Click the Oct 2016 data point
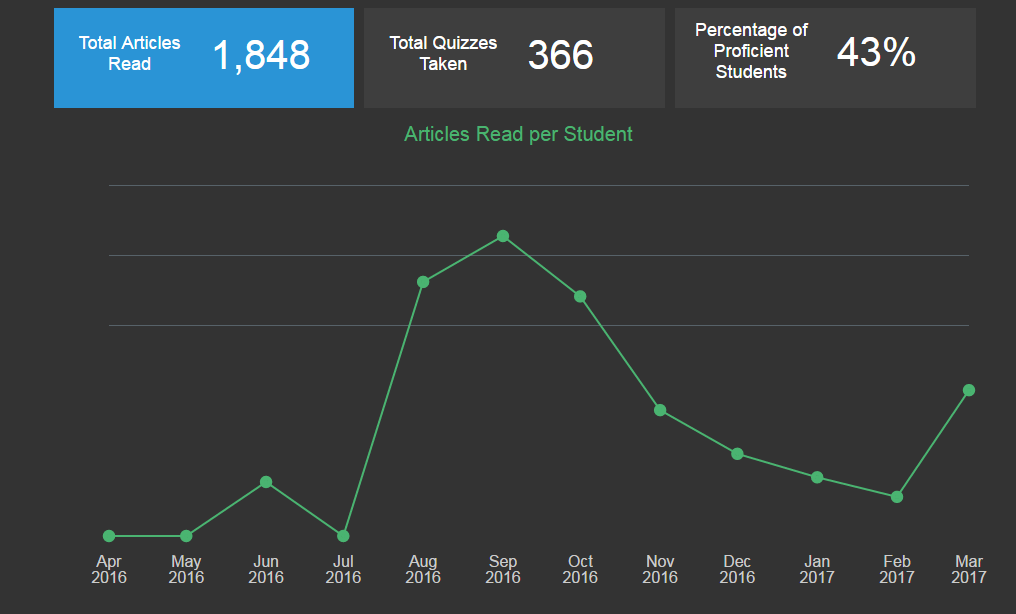Screen dimensions: 1016x614 point(580,296)
